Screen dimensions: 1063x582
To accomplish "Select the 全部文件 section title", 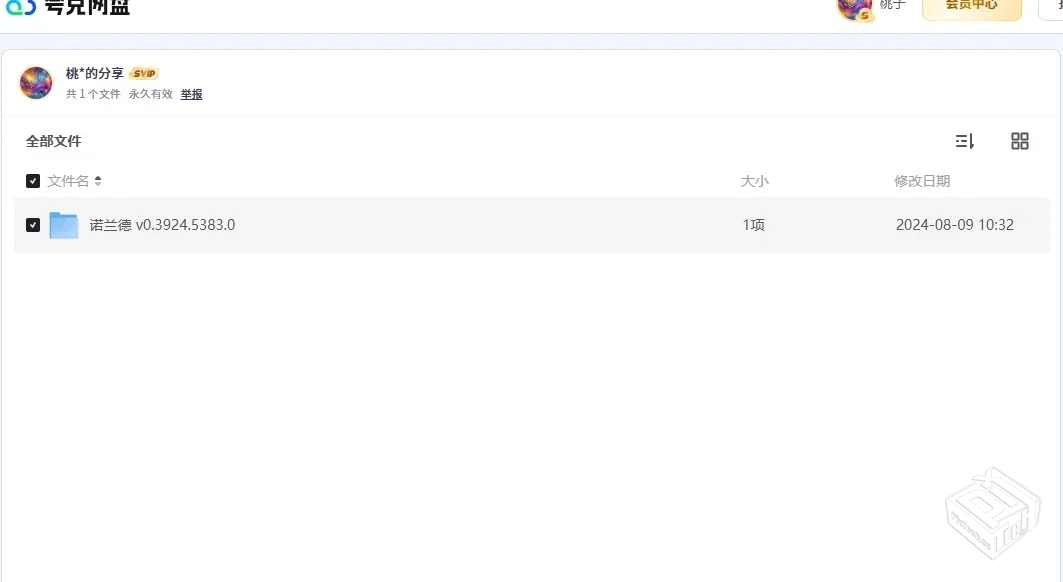I will click(54, 141).
